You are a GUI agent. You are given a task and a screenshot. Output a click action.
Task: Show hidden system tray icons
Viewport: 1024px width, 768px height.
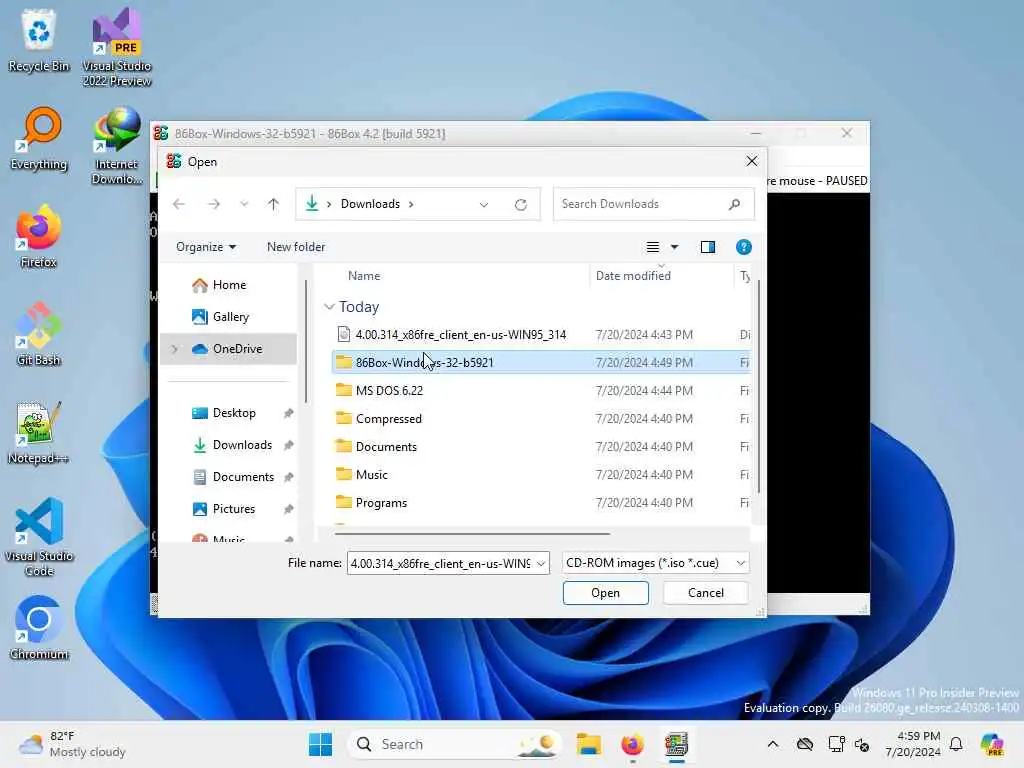point(773,744)
